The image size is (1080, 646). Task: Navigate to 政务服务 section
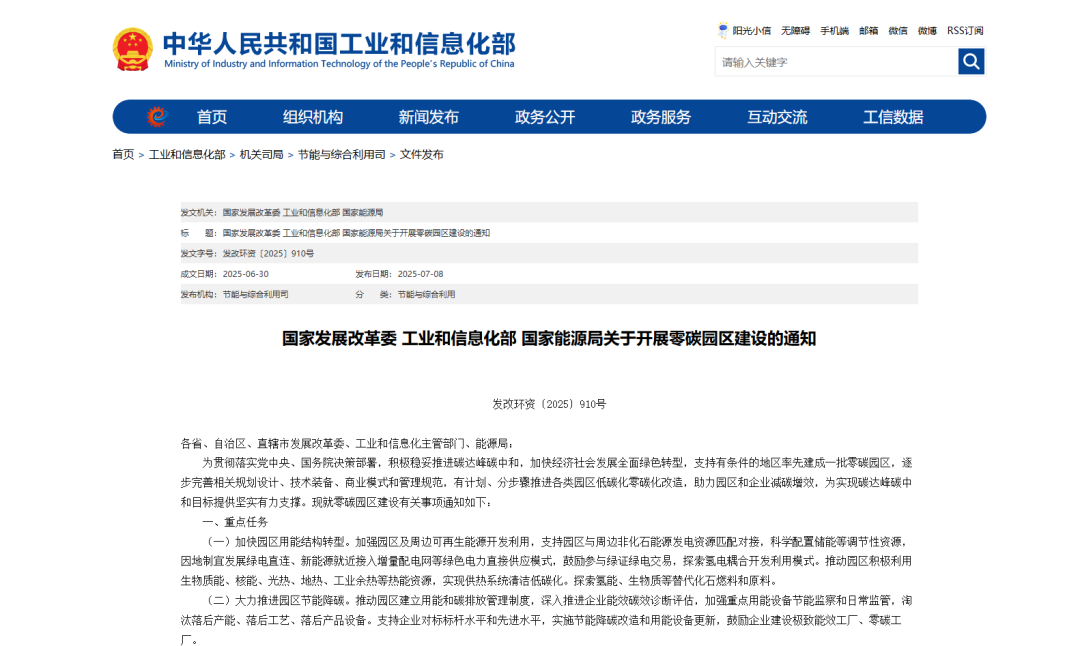click(x=661, y=117)
